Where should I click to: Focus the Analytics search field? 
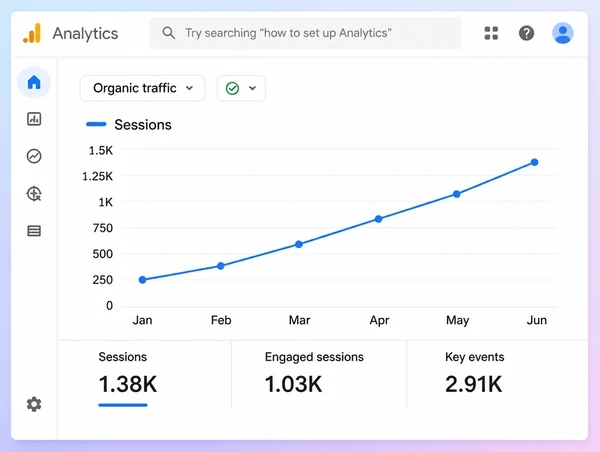click(x=305, y=33)
